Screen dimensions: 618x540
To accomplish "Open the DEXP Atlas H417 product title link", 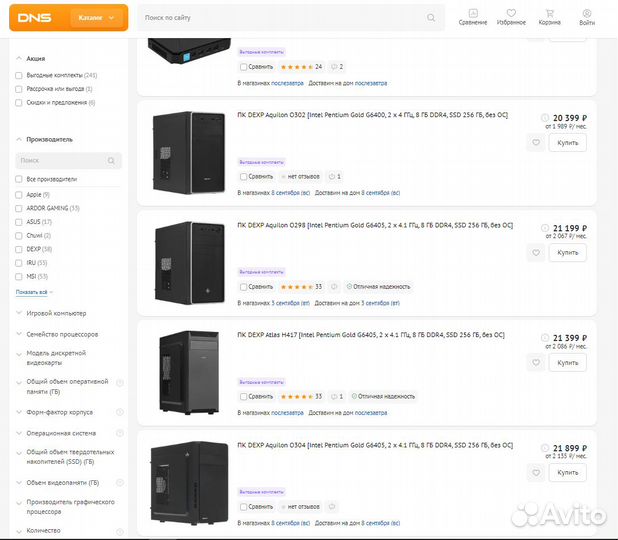I will tap(370, 335).
